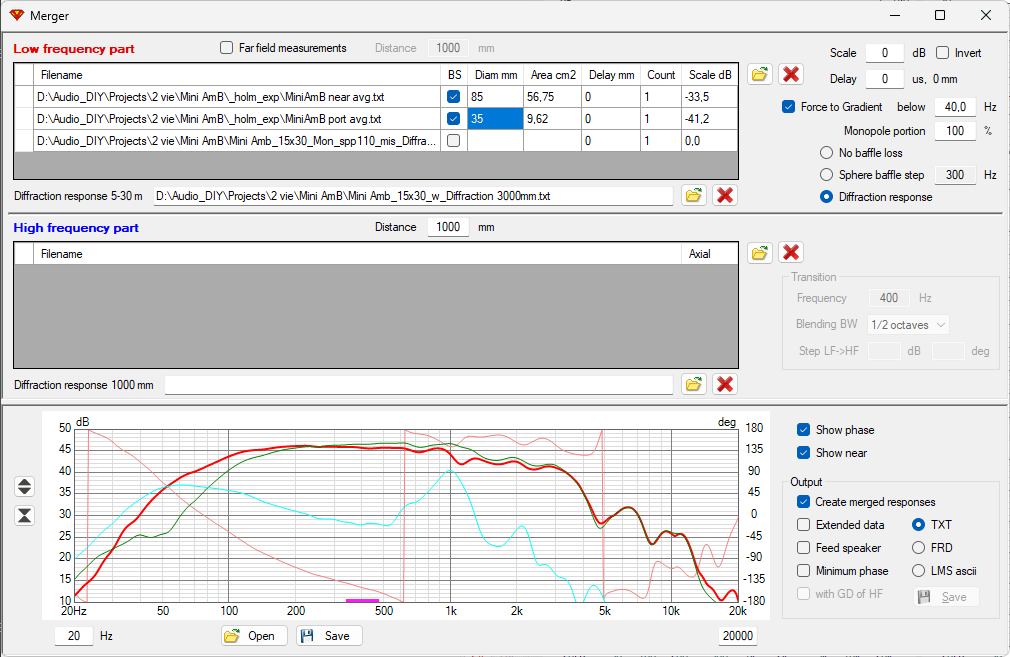
Task: Click the Diam mm cell showing 35
Action: tap(495, 119)
